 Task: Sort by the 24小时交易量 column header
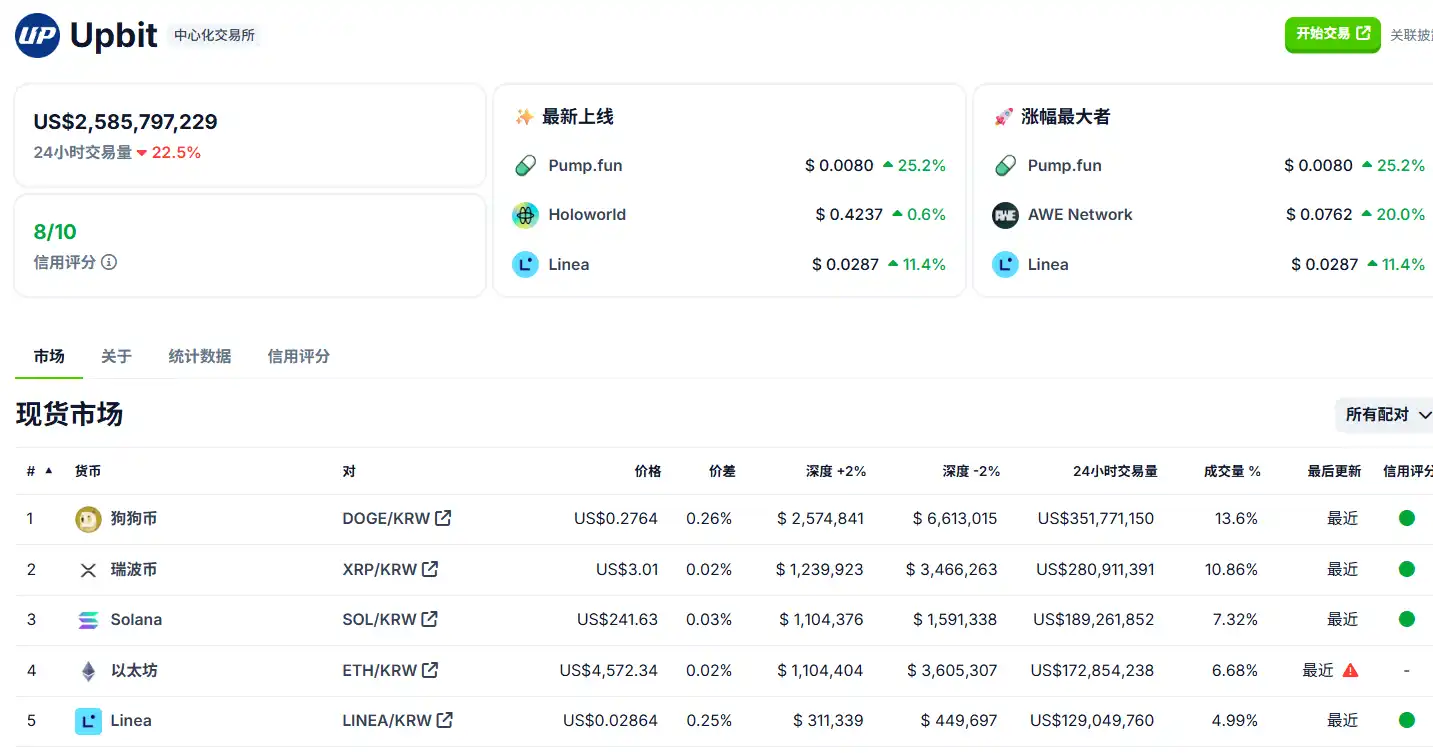1115,471
